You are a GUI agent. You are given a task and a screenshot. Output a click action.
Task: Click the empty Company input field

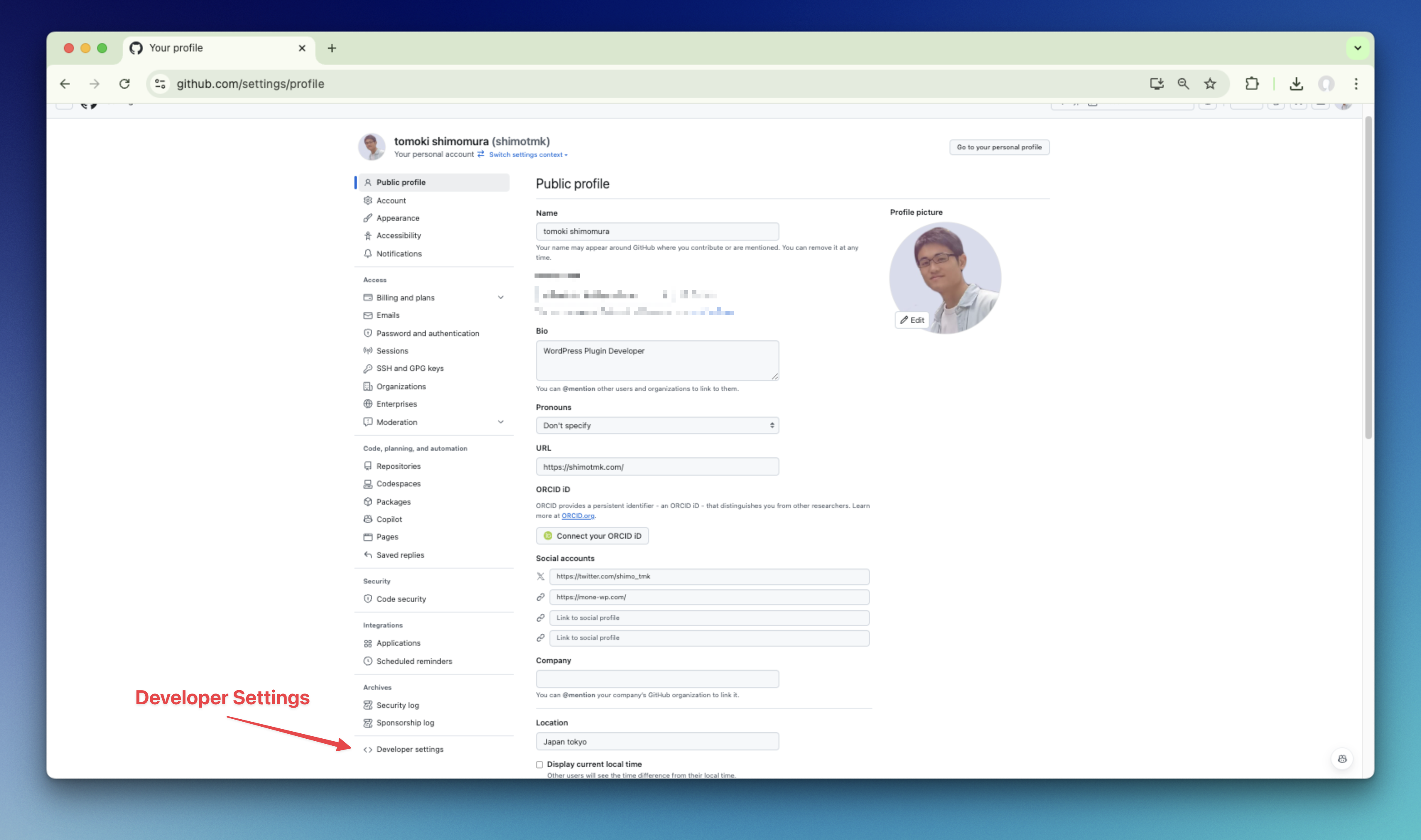(x=657, y=679)
